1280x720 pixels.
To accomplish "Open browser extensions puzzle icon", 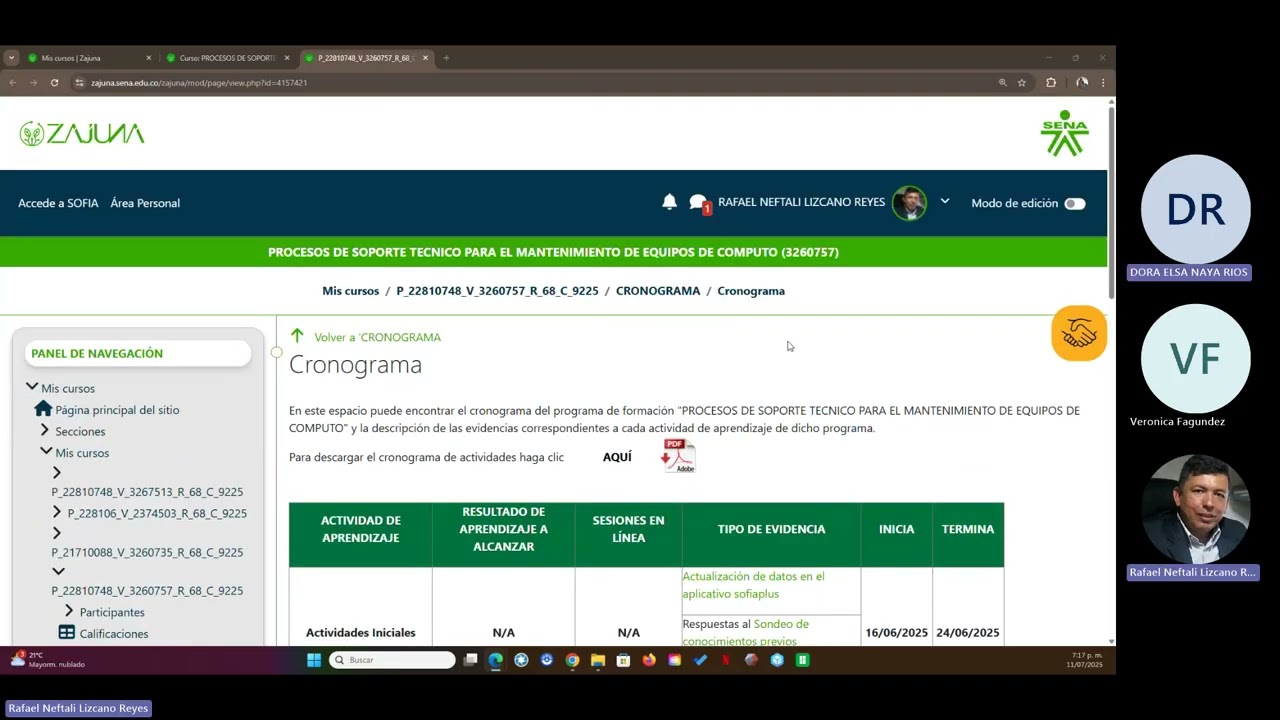I will pos(1051,83).
